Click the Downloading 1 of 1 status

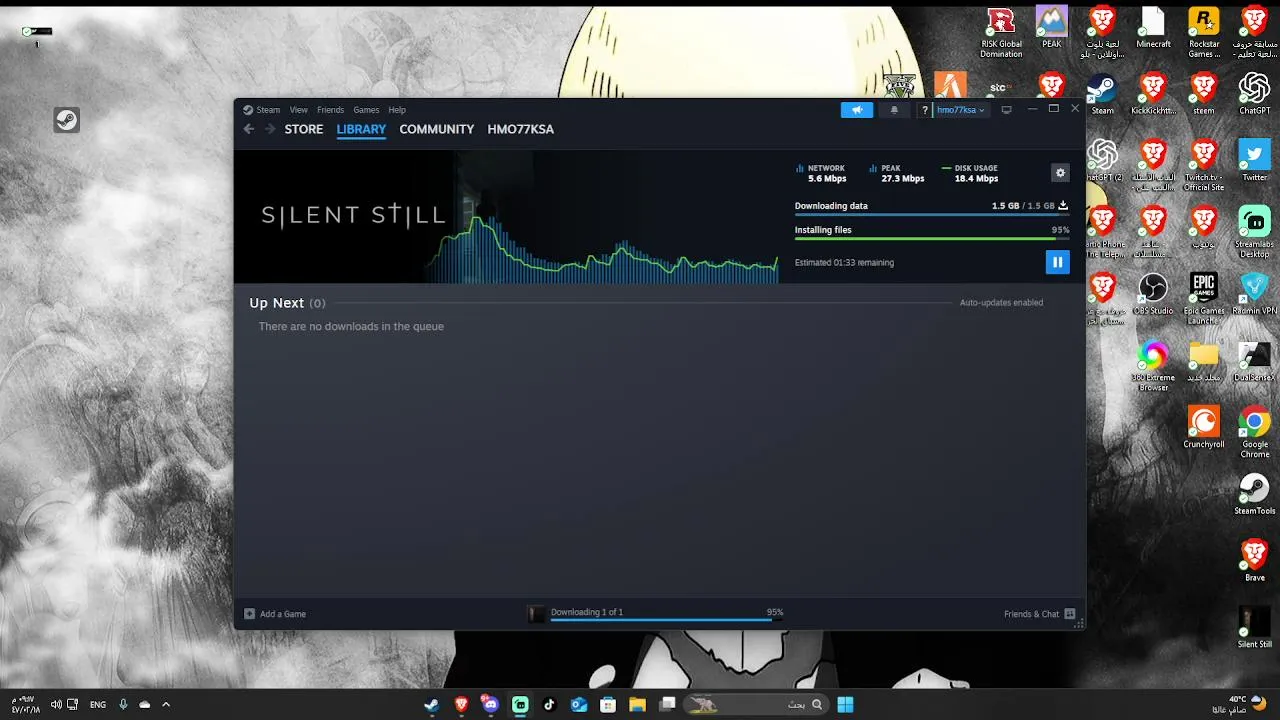pyautogui.click(x=587, y=612)
